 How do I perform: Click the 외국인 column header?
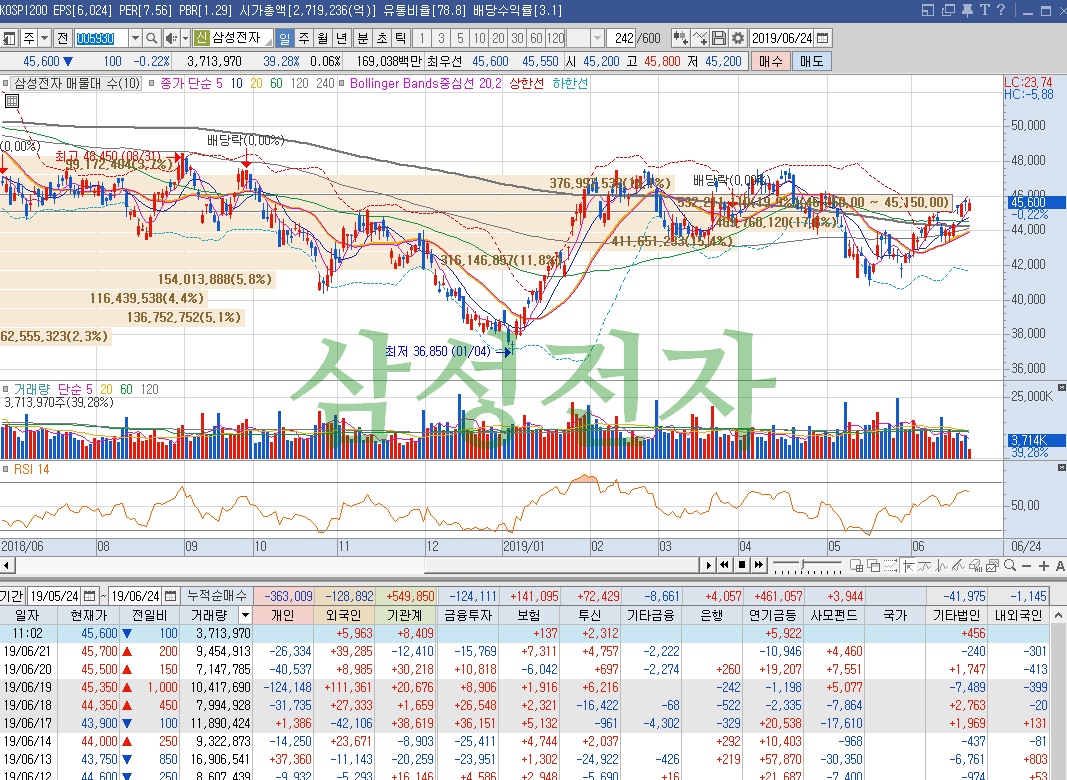[x=344, y=615]
